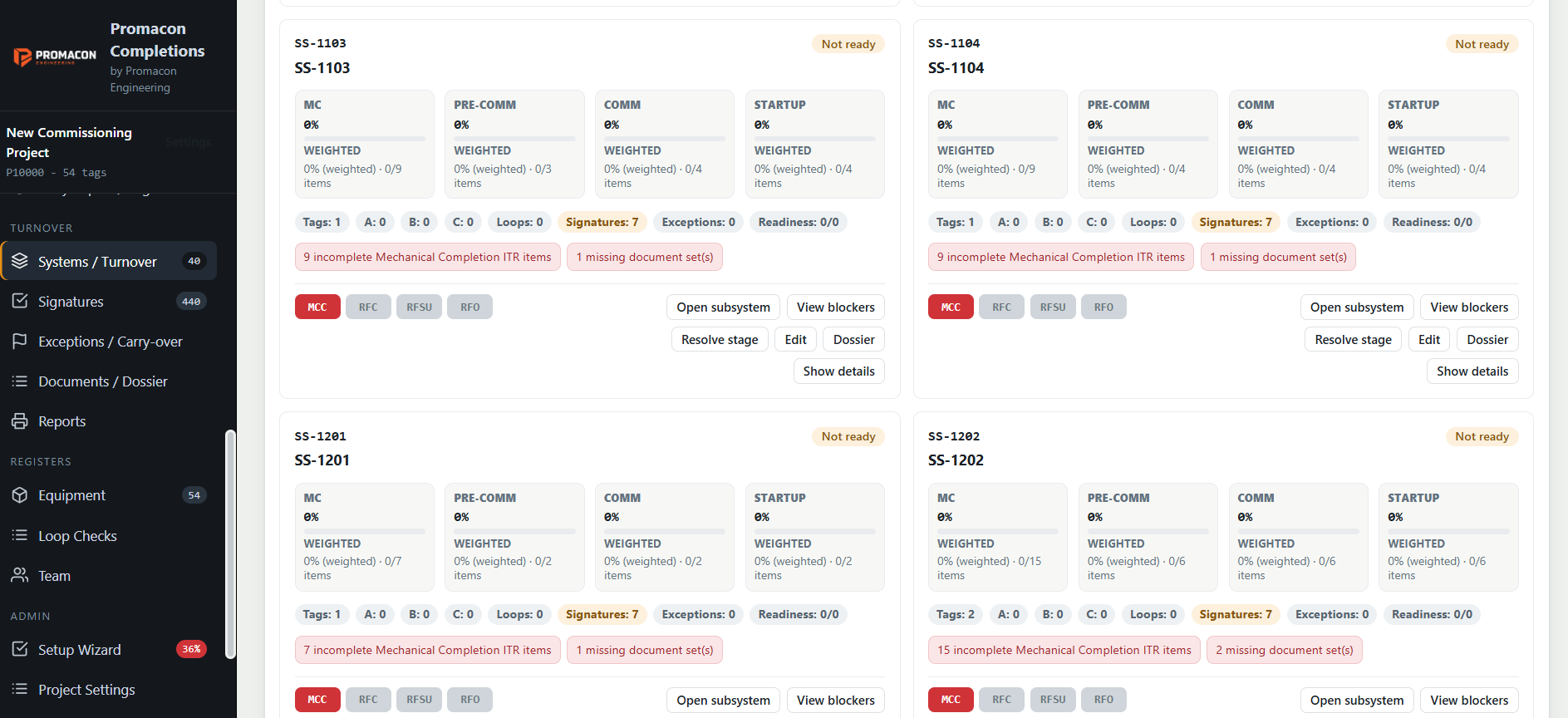This screenshot has width=1568, height=718.
Task: Click the Documents / Dossier list icon
Action: coord(20,381)
